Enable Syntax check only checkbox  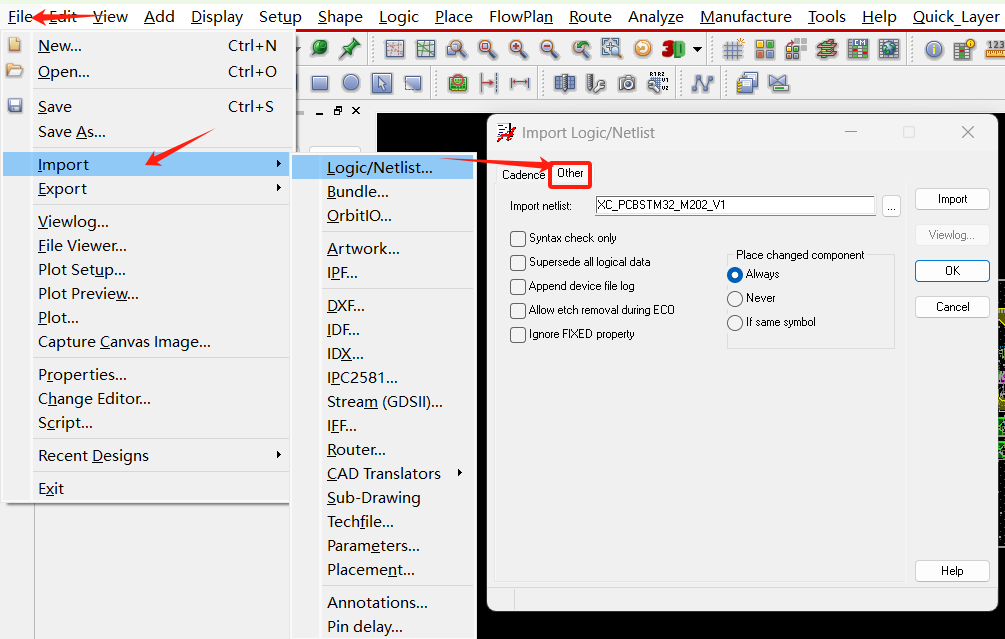[x=518, y=239]
